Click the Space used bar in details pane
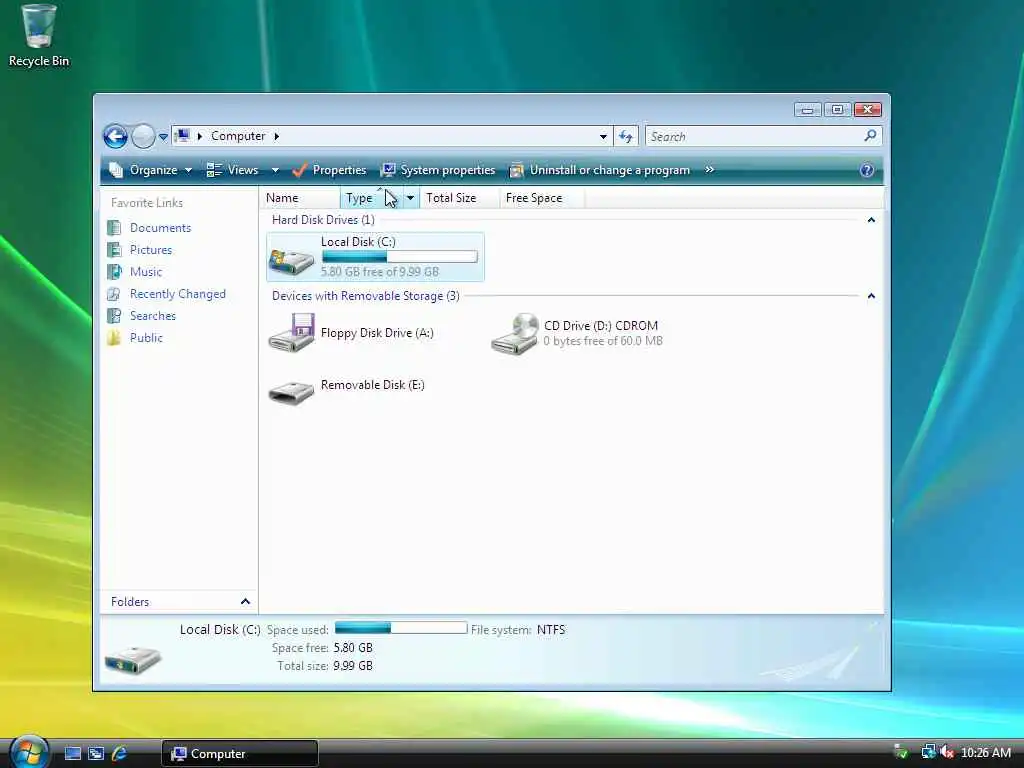Screen dimensions: 1024x768 click(x=401, y=628)
